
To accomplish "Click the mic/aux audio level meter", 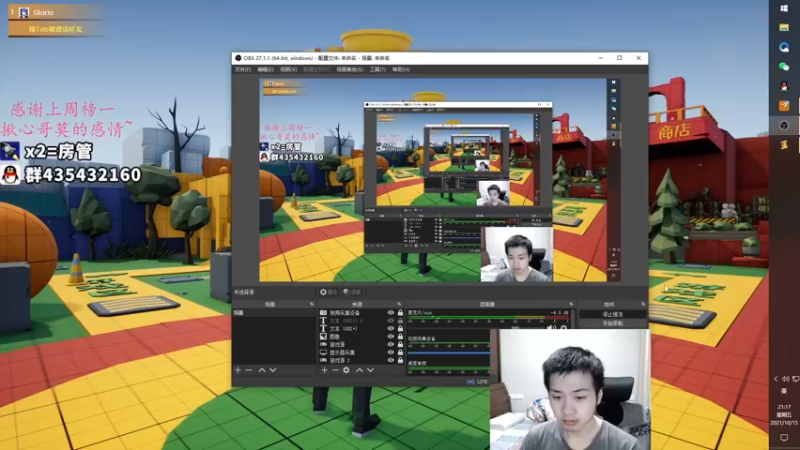I will tap(488, 319).
